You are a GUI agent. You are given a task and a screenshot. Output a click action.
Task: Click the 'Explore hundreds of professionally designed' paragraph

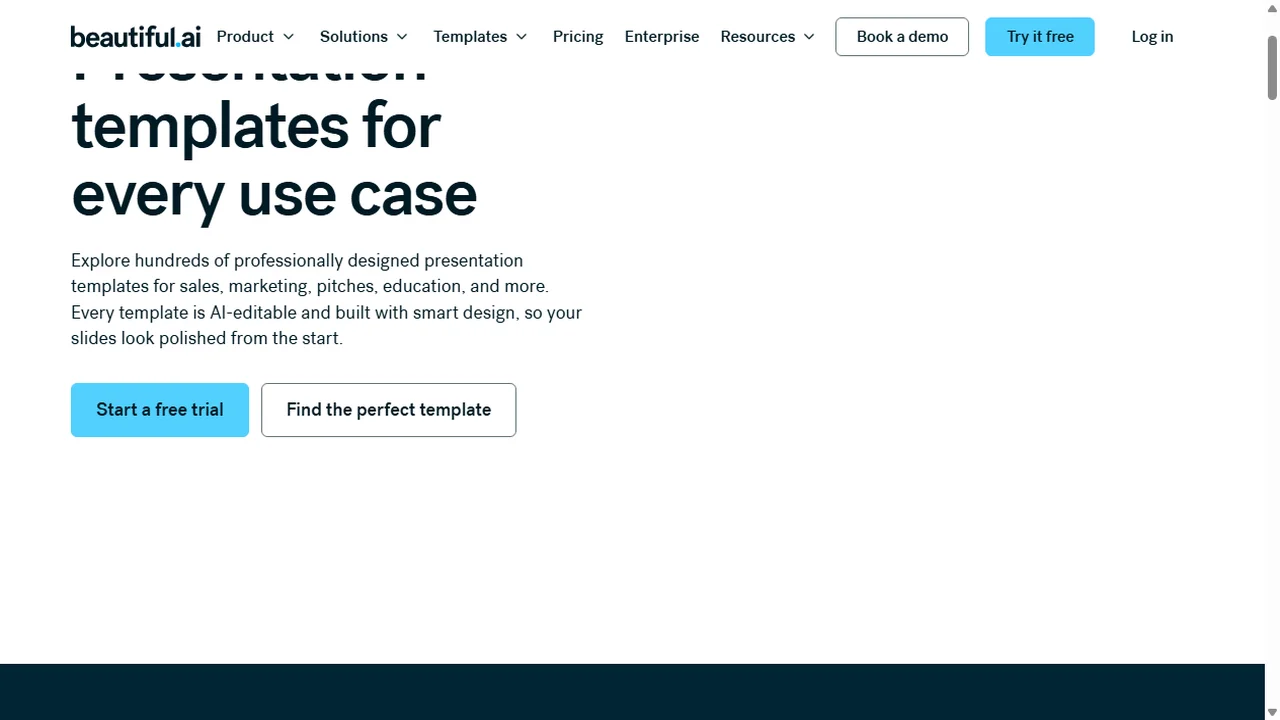[326, 299]
